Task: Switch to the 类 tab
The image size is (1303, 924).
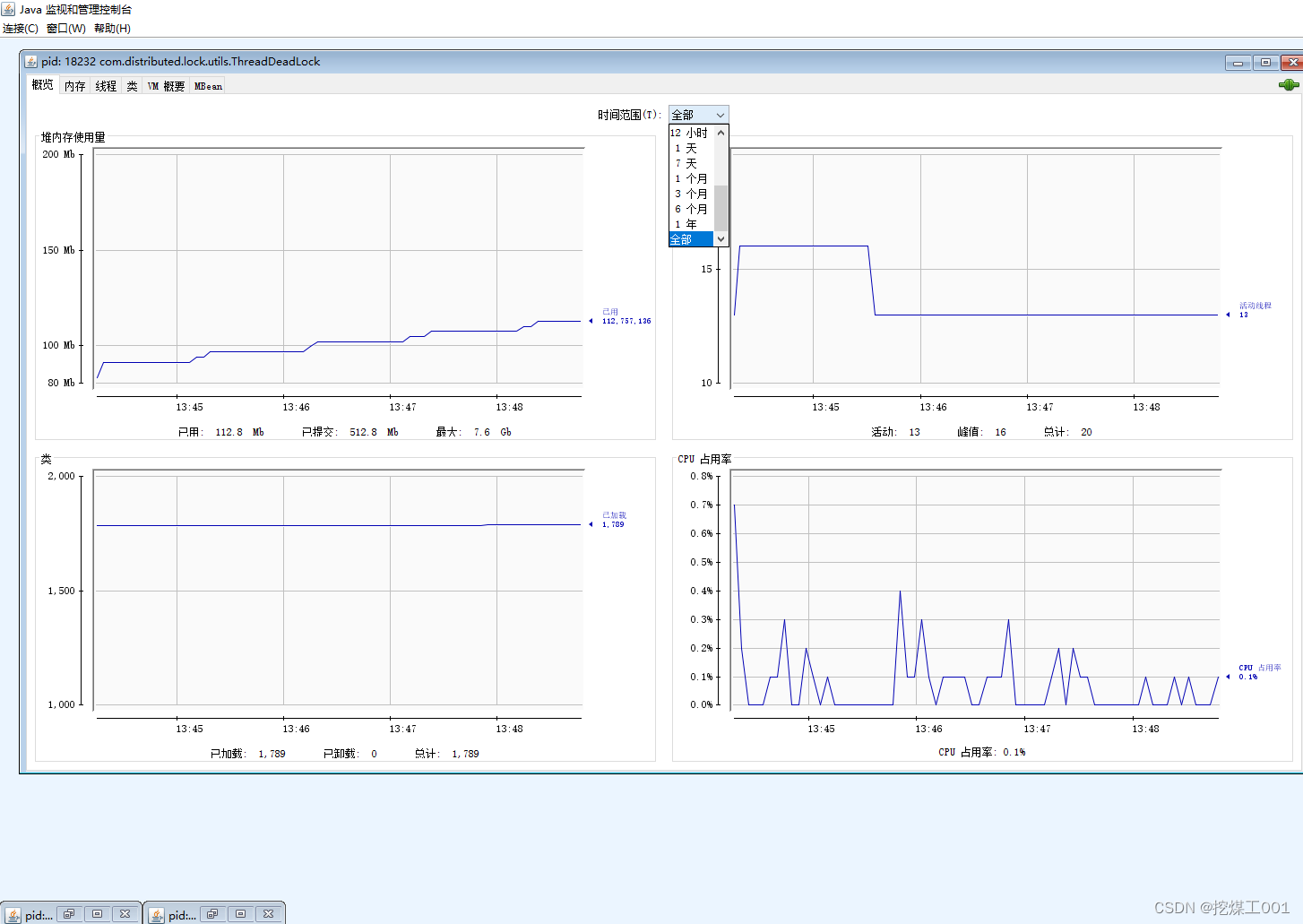Action: [x=132, y=86]
